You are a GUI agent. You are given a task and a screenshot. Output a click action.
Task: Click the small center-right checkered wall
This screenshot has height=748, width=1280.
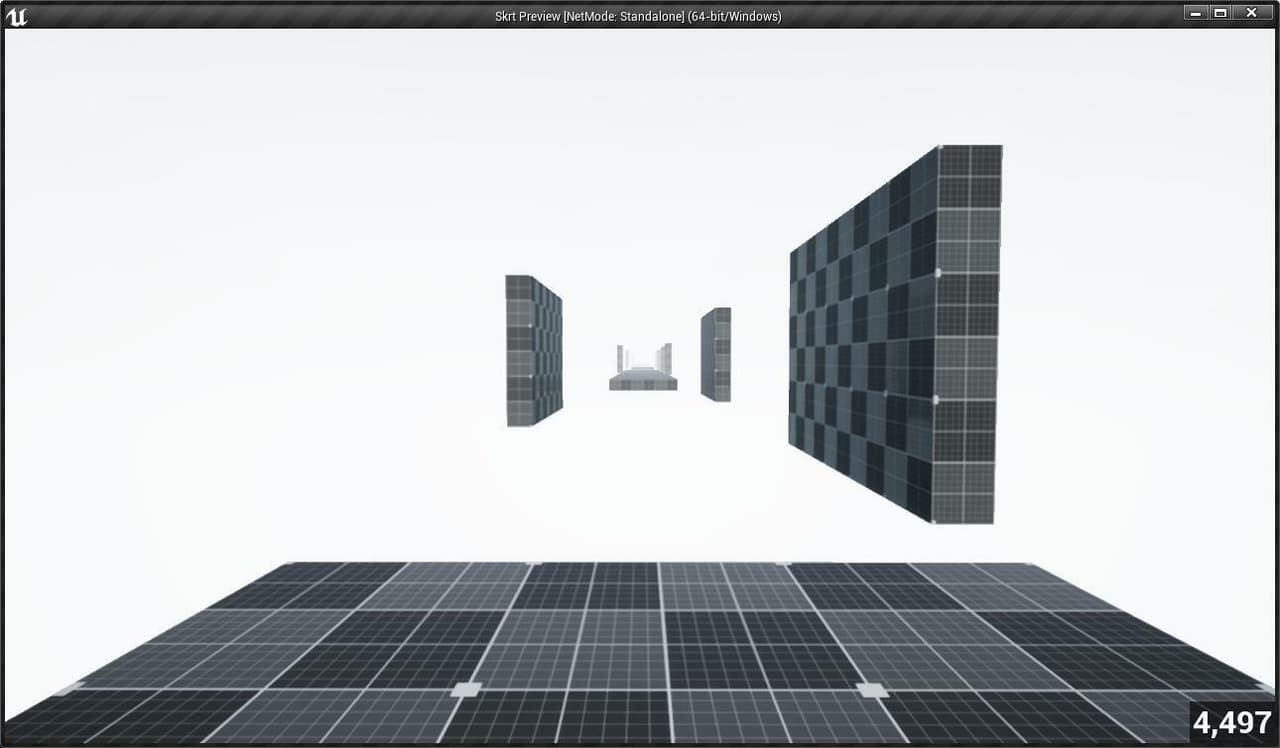[716, 355]
